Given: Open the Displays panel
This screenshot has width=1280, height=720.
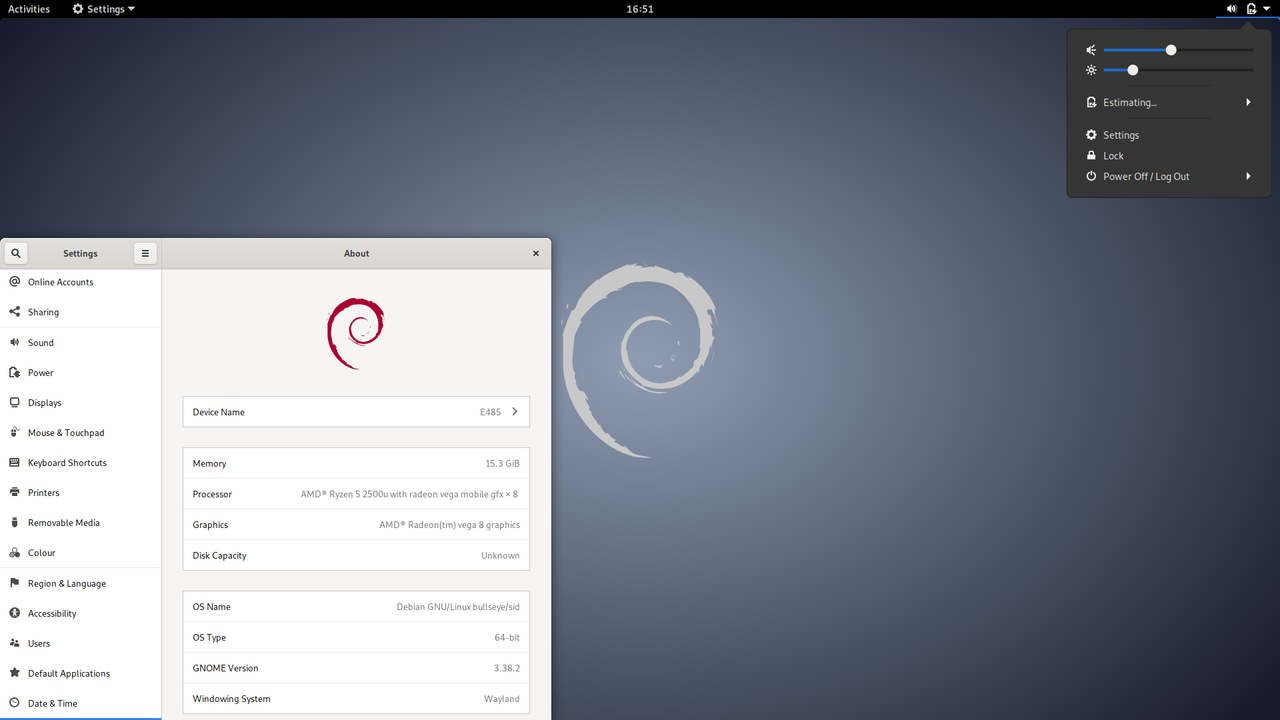Looking at the screenshot, I should (x=80, y=402).
